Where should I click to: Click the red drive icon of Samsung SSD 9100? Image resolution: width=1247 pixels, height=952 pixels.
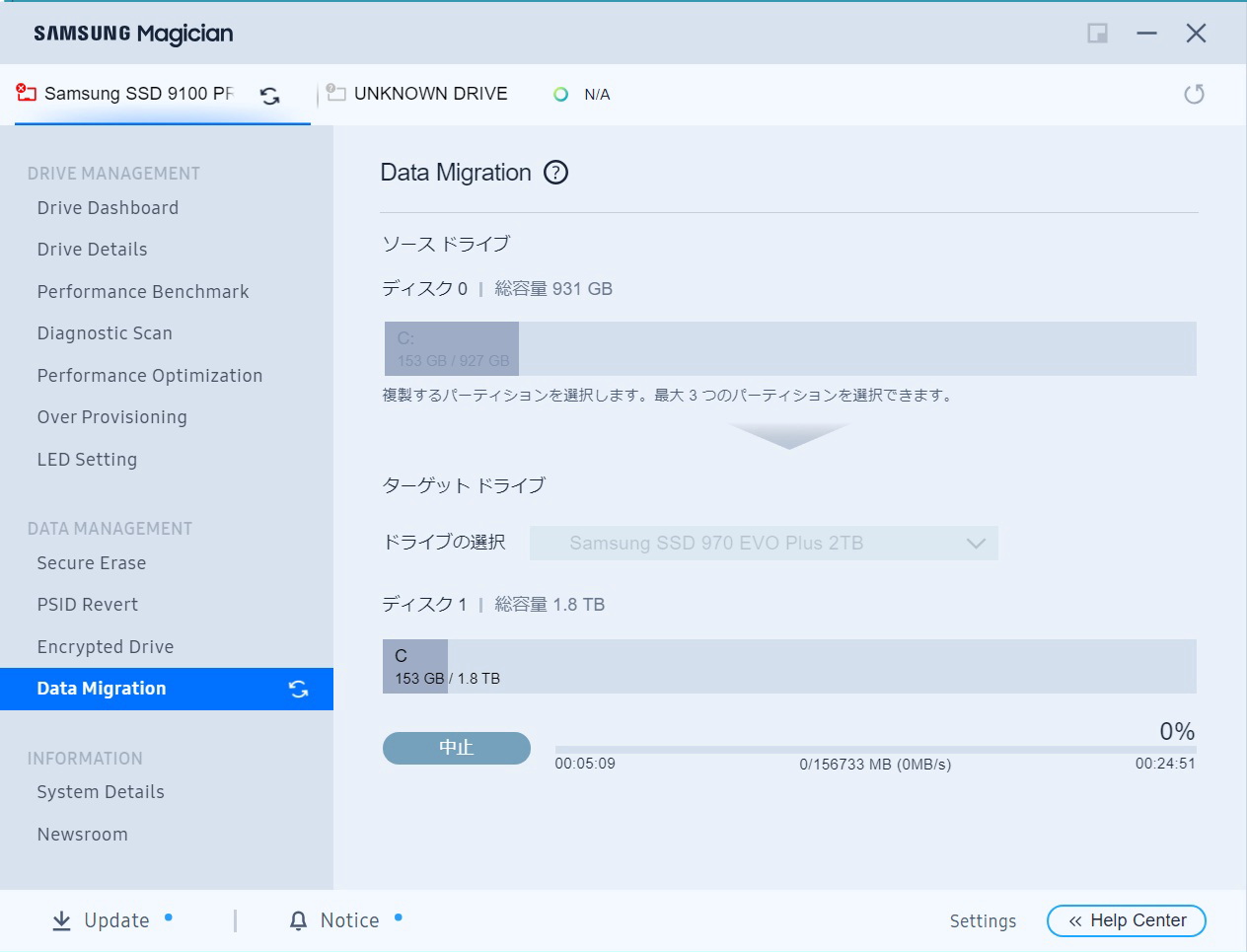(26, 93)
